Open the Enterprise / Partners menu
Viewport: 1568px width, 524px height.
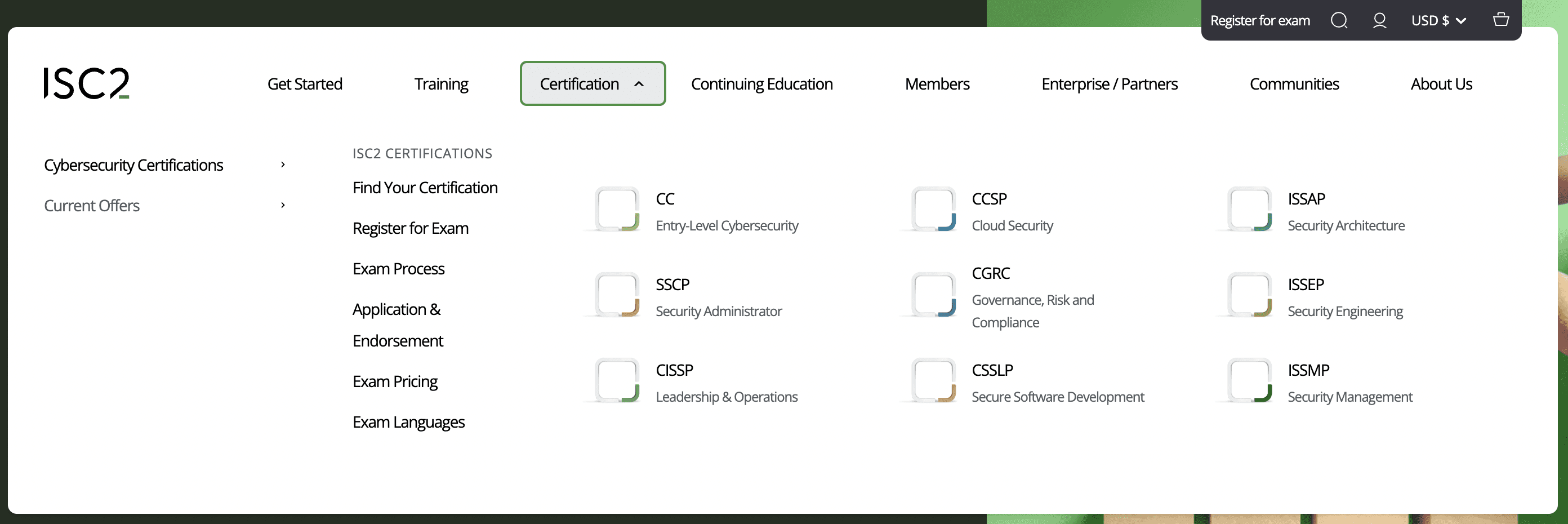(x=1109, y=84)
